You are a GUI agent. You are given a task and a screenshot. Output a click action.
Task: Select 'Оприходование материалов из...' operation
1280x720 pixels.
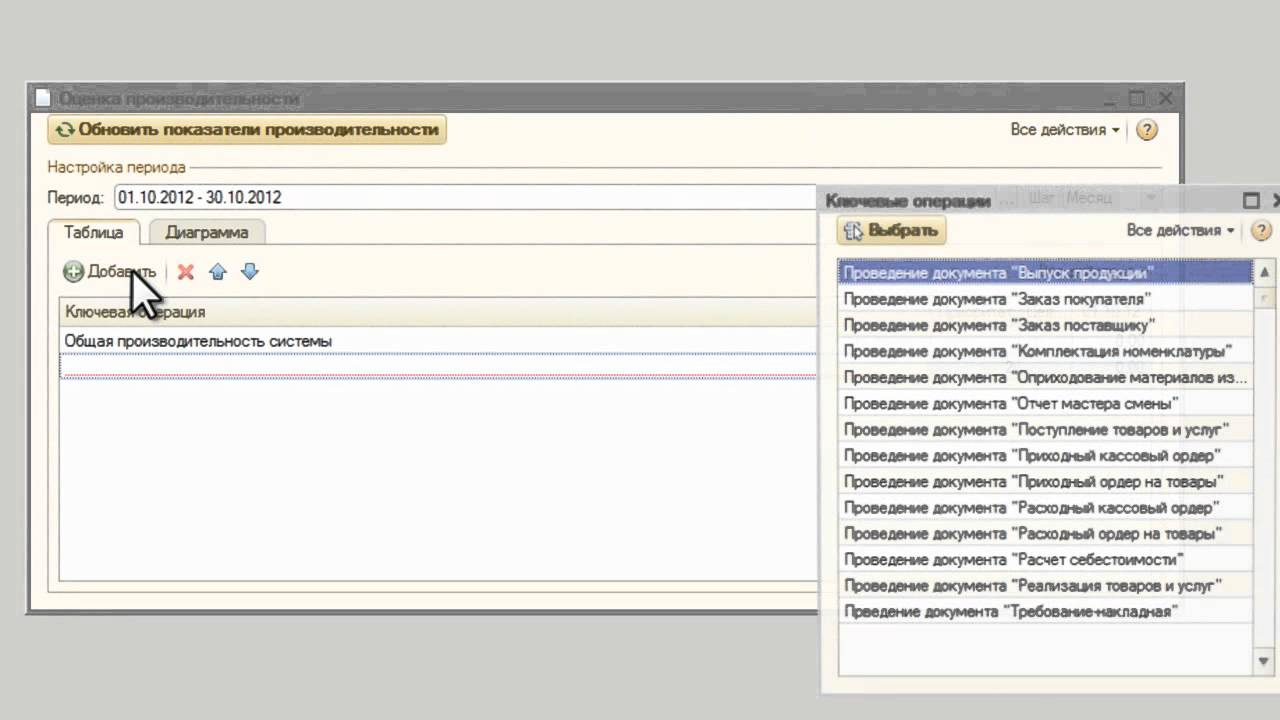point(1045,377)
